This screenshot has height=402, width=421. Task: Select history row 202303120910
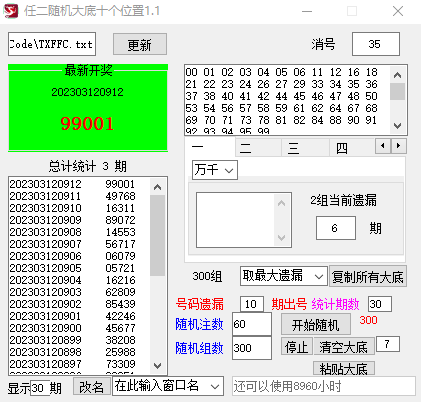click(79, 208)
